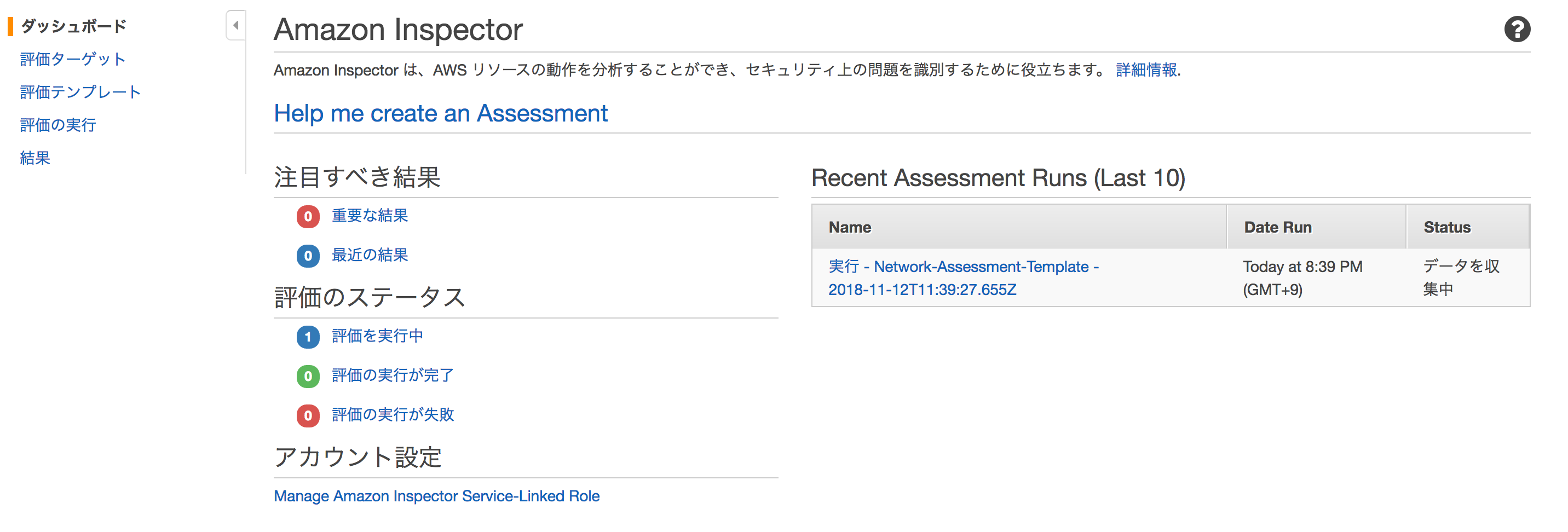Viewport: 1568px width, 532px height.
Task: Open the 最近の結果 link
Action: [370, 255]
